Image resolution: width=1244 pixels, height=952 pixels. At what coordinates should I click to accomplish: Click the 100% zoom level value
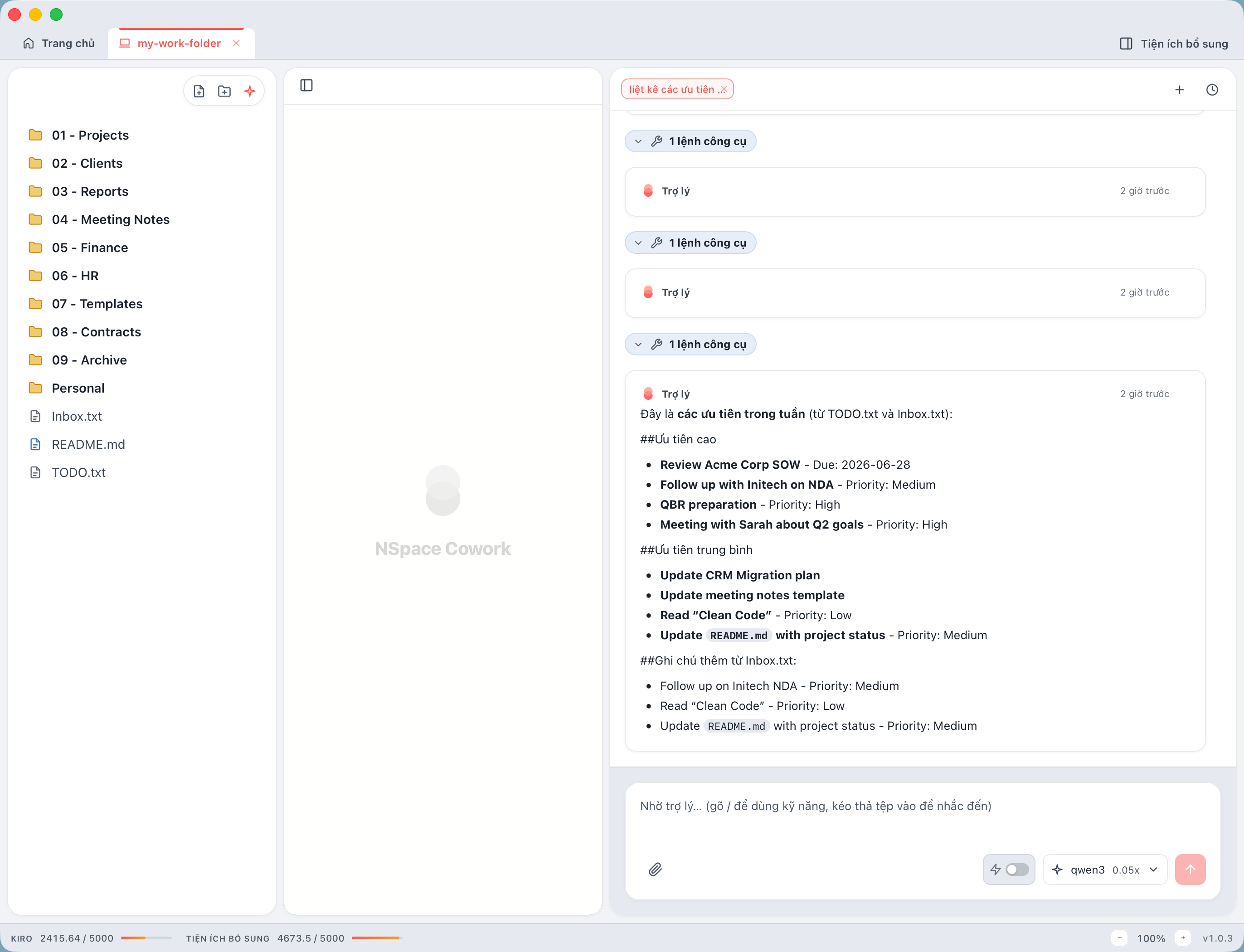1151,938
